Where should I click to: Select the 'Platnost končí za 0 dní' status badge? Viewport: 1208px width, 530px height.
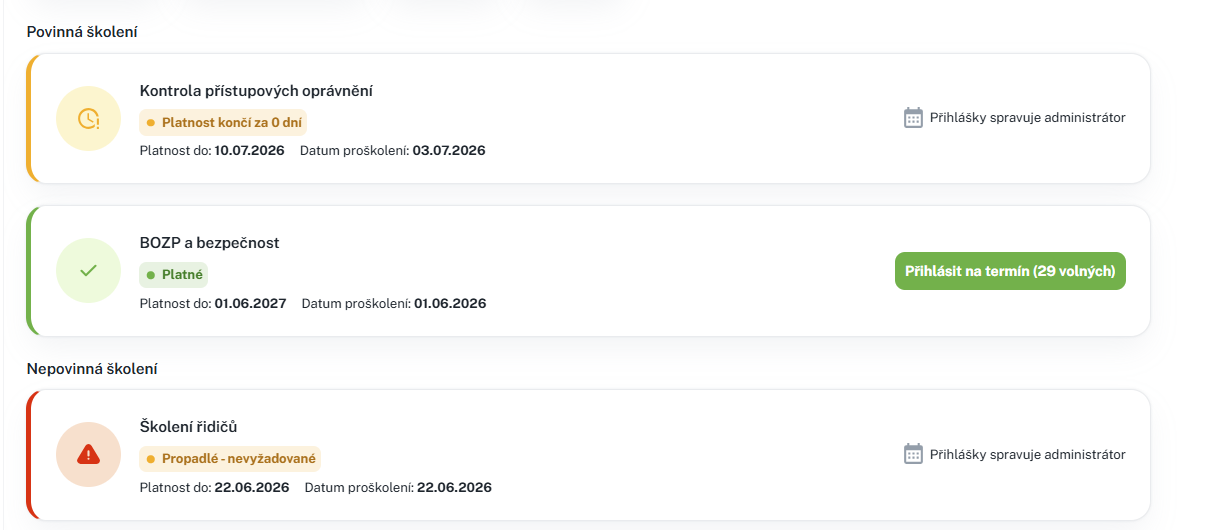coord(223,123)
